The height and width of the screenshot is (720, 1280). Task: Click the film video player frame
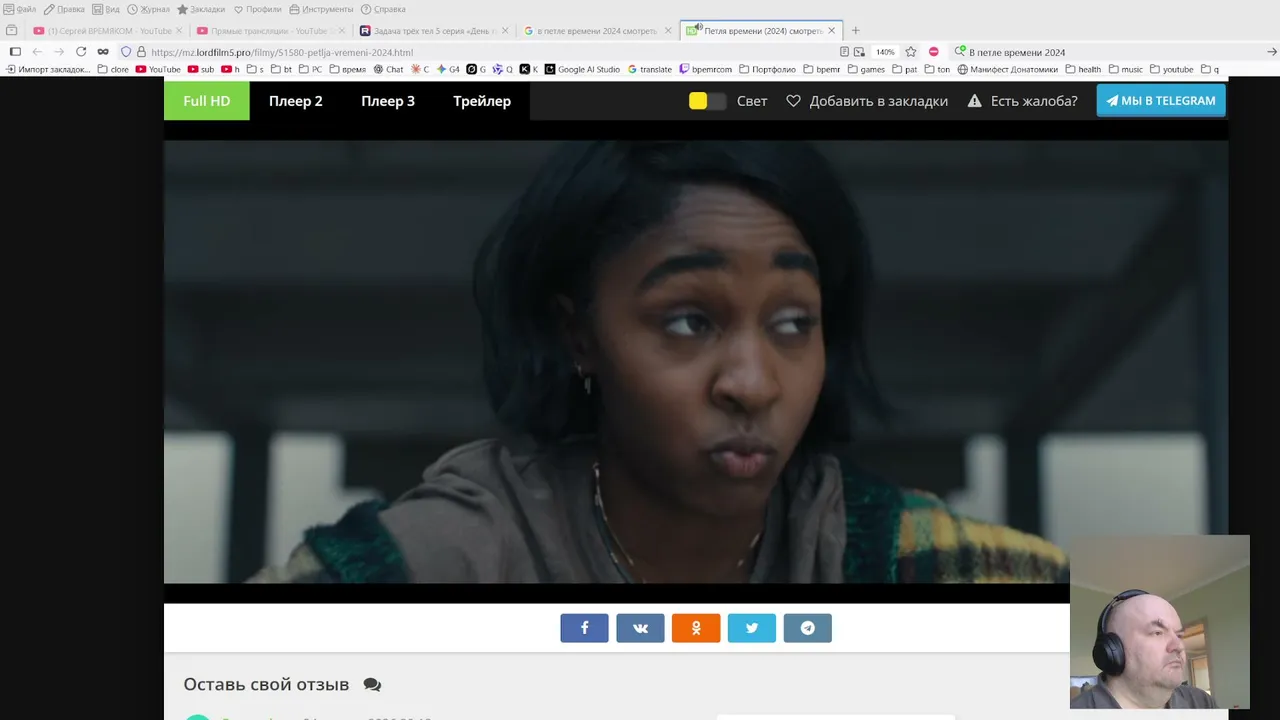696,361
